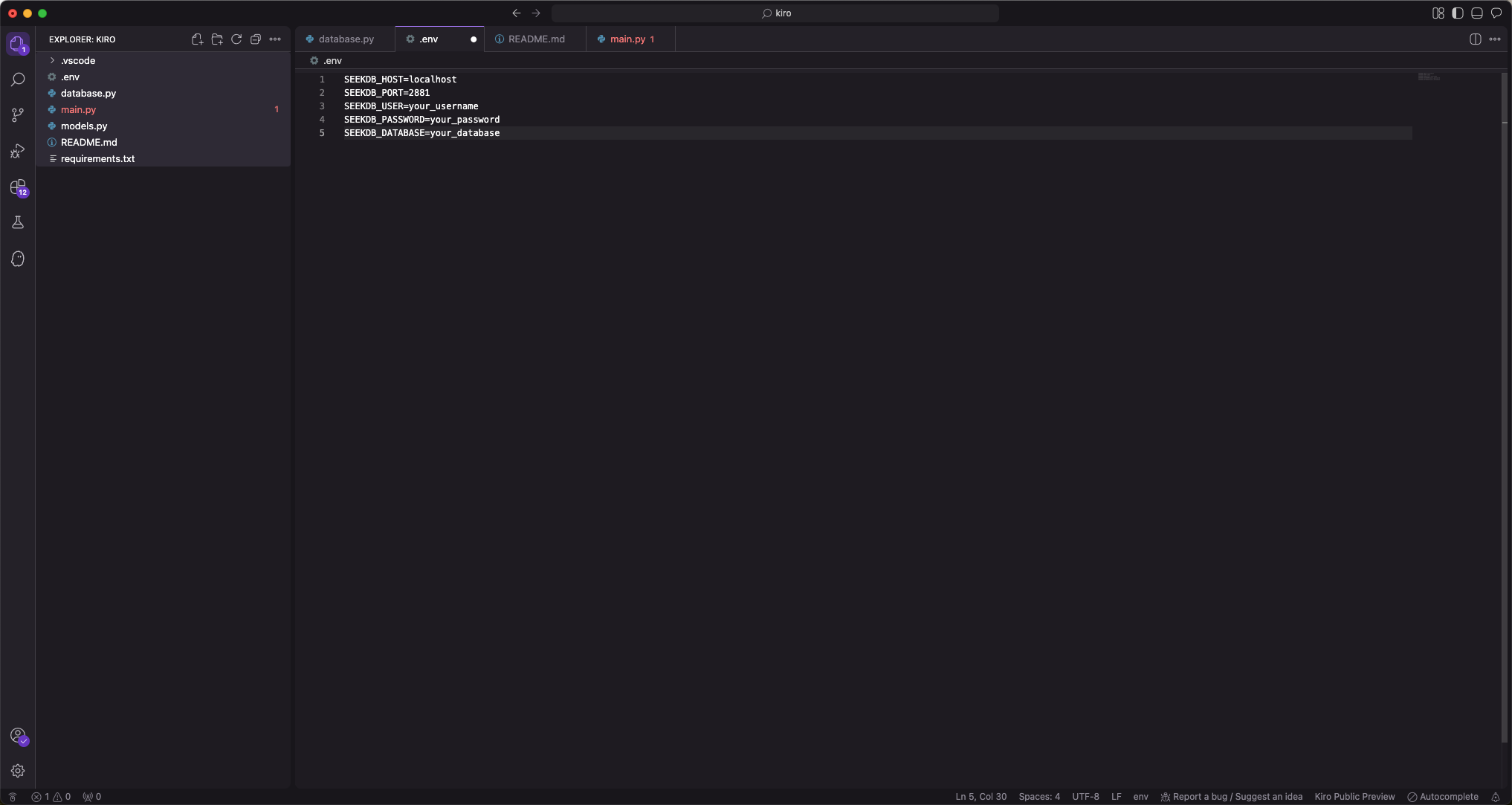The width and height of the screenshot is (1512, 805).
Task: Click the kiro search command field
Action: [x=775, y=13]
